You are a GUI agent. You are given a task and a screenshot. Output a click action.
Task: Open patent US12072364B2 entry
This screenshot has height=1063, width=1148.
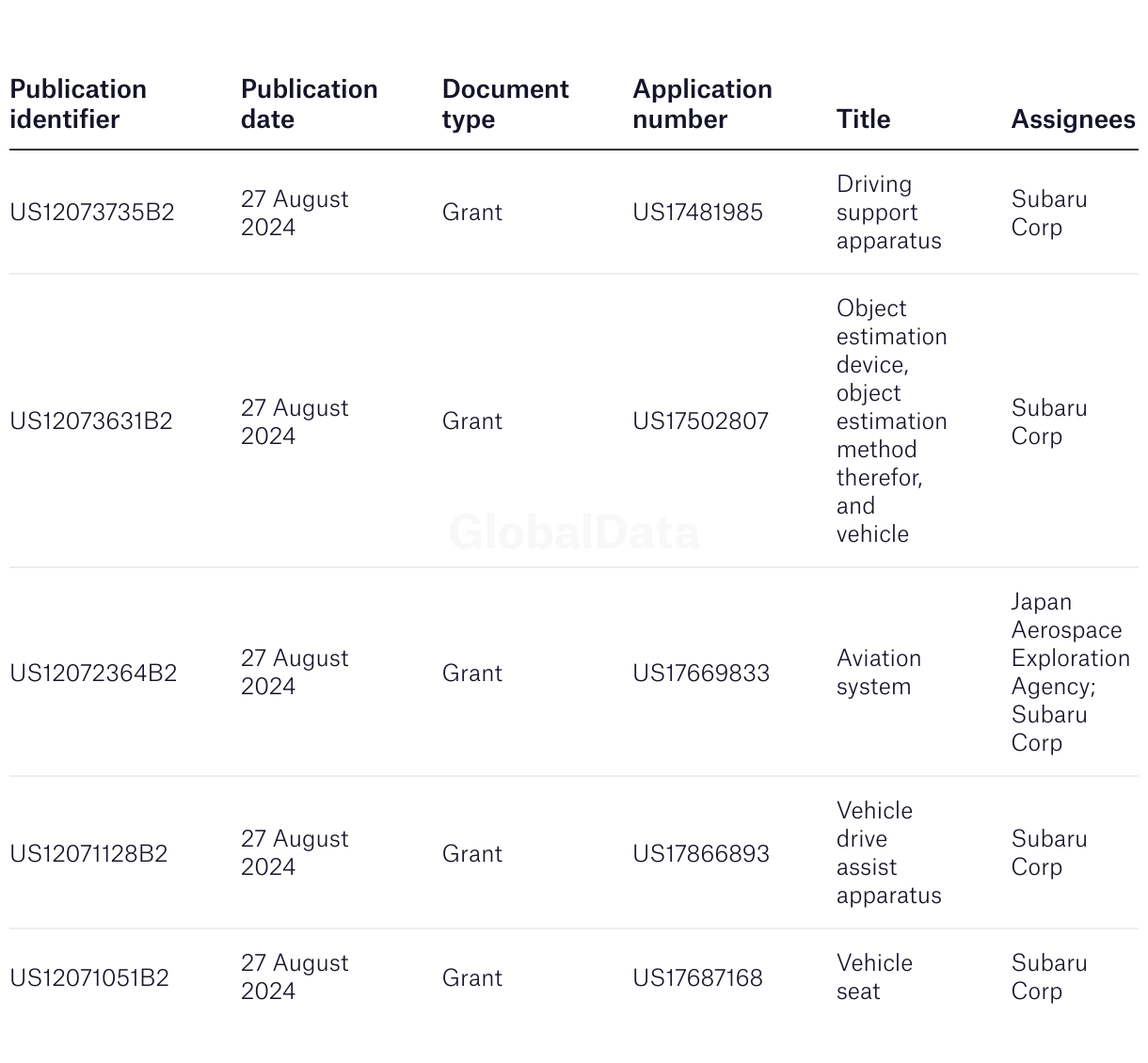click(93, 674)
